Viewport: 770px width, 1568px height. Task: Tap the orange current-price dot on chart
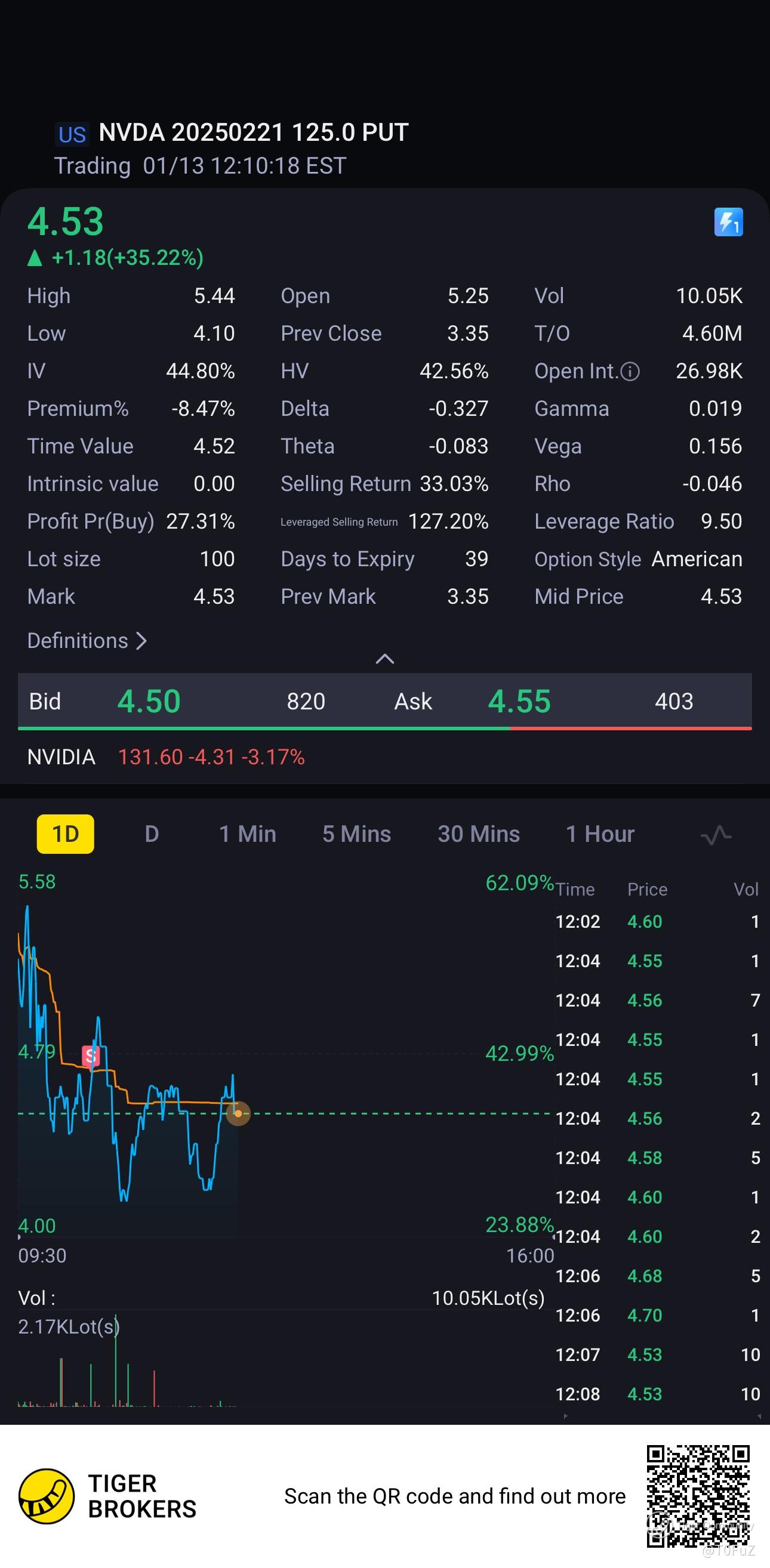238,1113
